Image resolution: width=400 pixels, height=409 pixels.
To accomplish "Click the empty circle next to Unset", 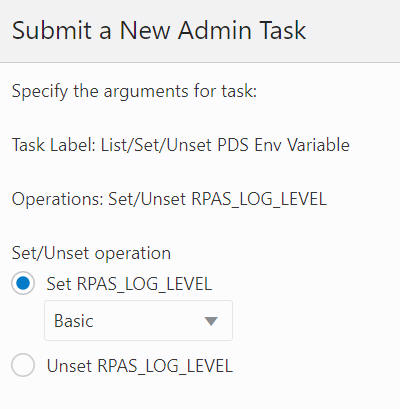I will click(23, 365).
